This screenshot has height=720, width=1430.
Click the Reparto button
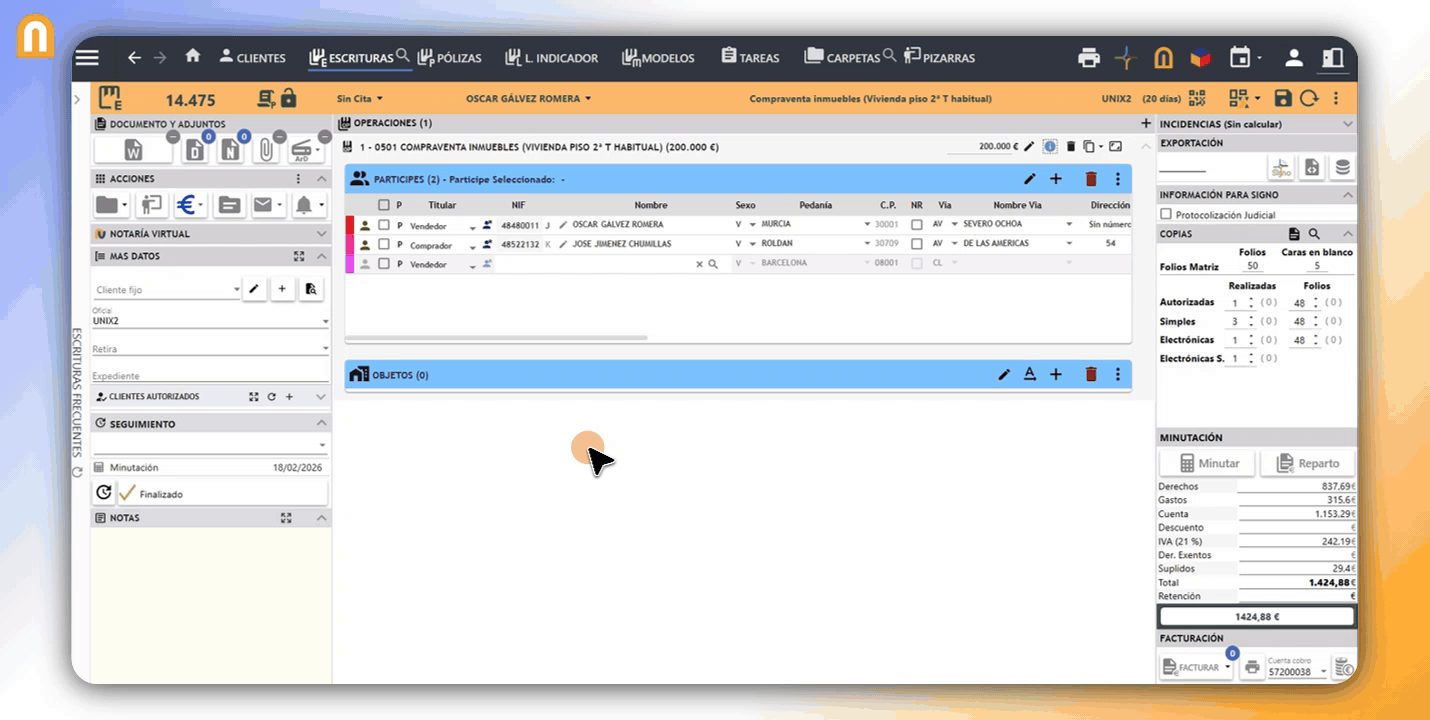coord(1308,463)
